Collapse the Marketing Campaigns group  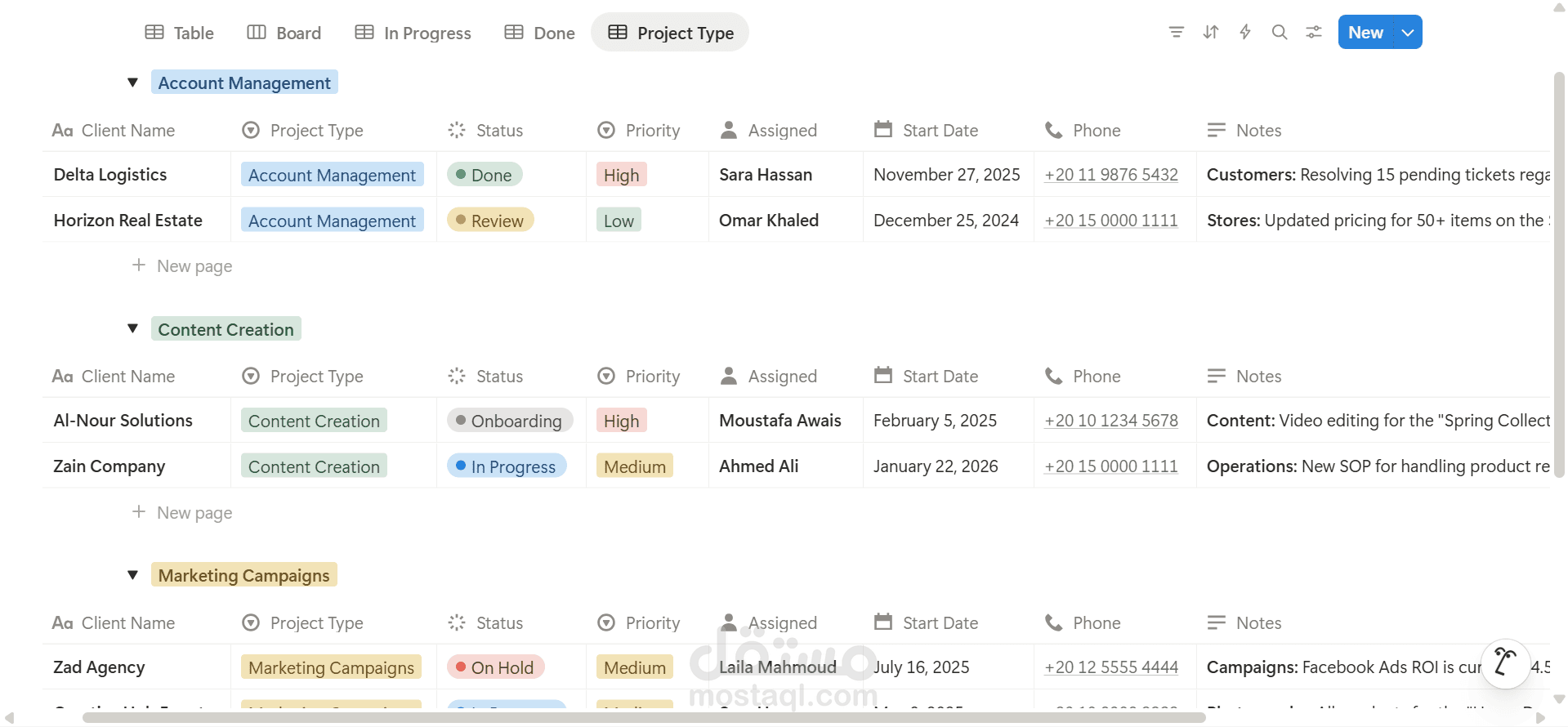click(133, 575)
